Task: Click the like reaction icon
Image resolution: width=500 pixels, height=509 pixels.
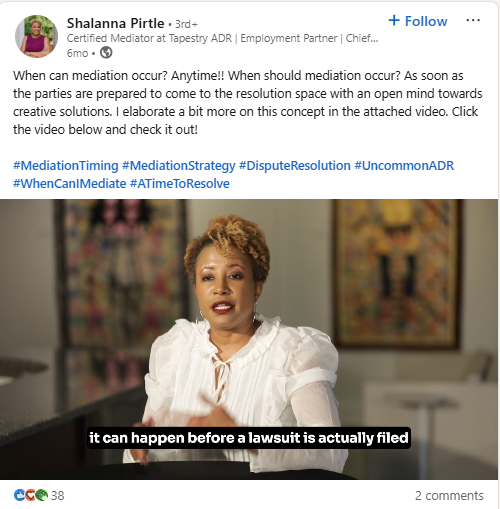Action: pyautogui.click(x=19, y=495)
